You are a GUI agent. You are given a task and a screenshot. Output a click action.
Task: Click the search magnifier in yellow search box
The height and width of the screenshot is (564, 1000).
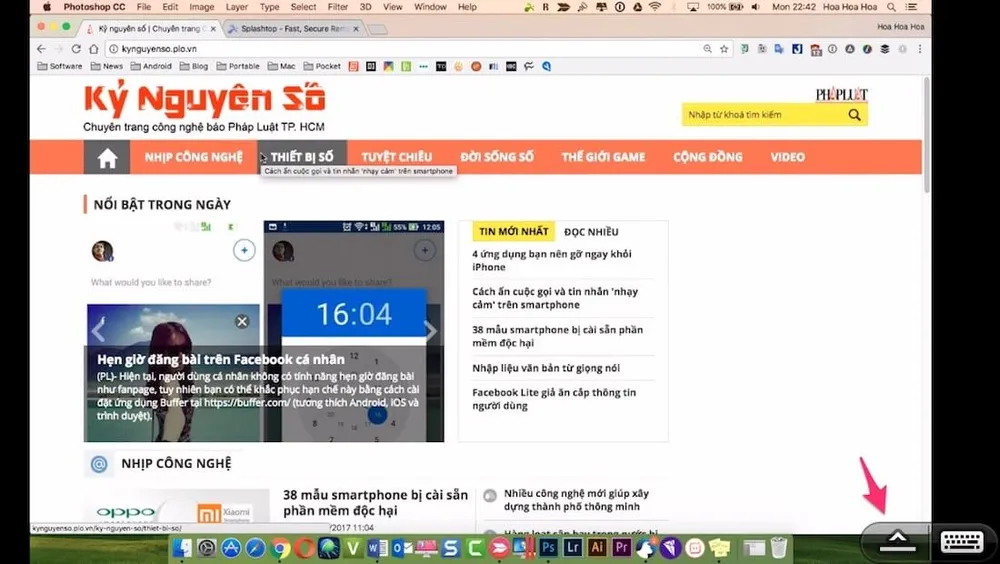(x=854, y=115)
